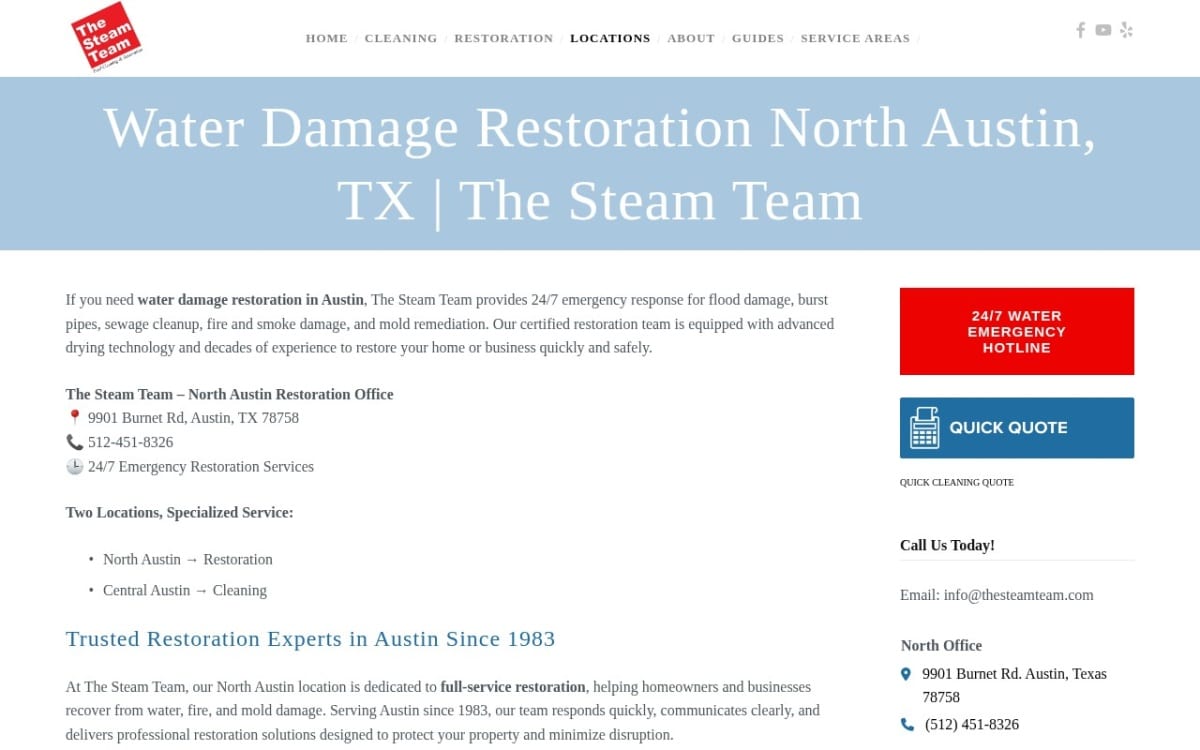1200x750 pixels.
Task: Click the North Office sidebar label
Action: tap(941, 645)
